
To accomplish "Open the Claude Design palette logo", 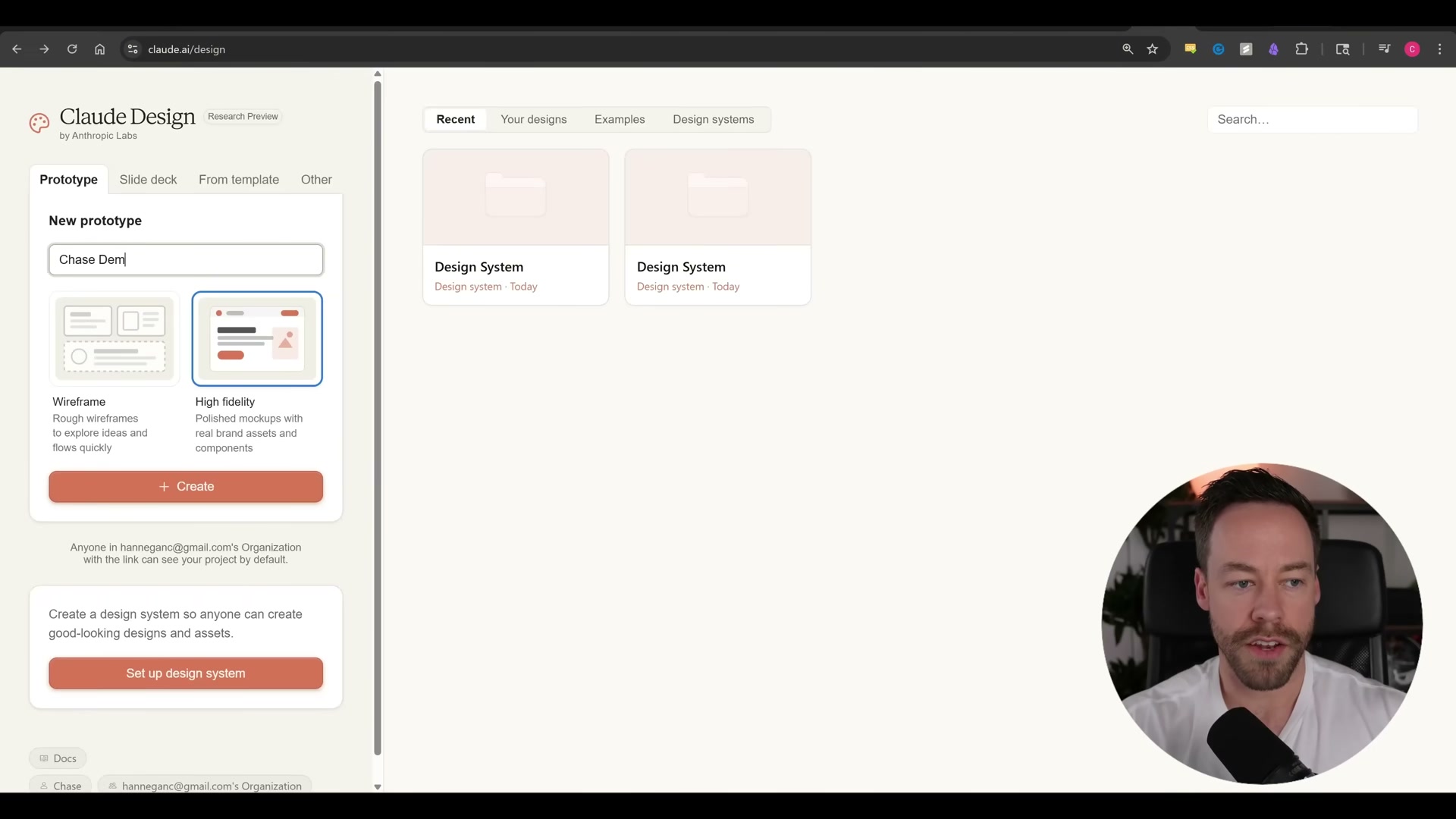I will pyautogui.click(x=39, y=123).
